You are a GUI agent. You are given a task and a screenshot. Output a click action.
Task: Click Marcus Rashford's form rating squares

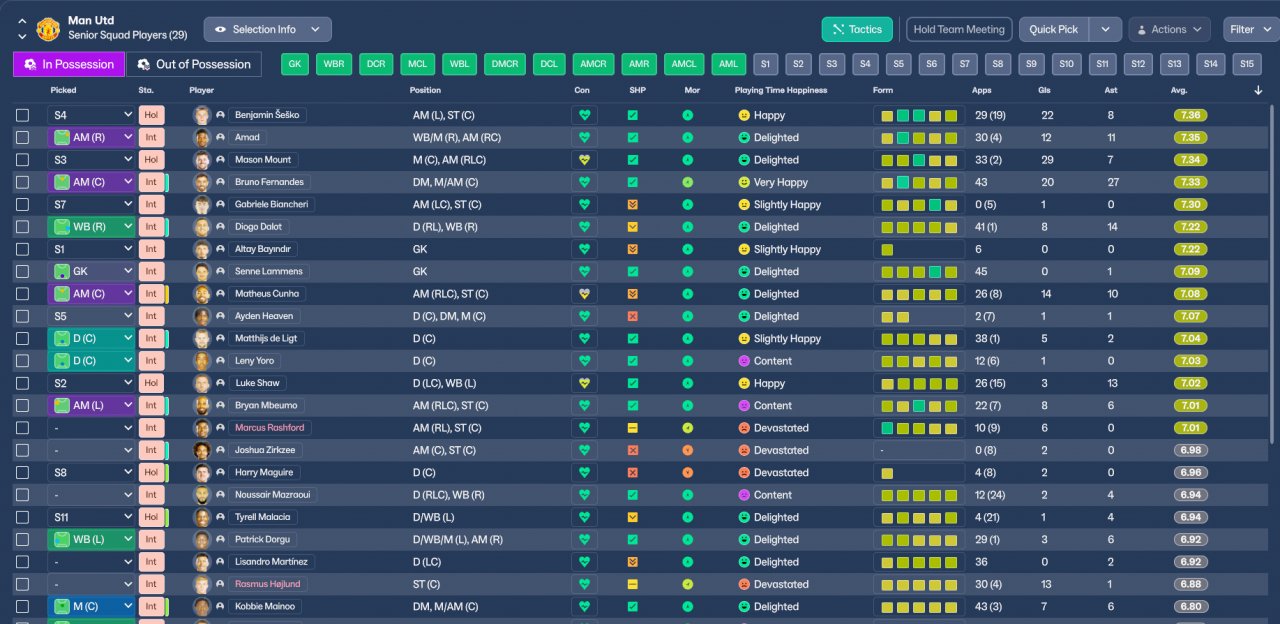coord(918,428)
